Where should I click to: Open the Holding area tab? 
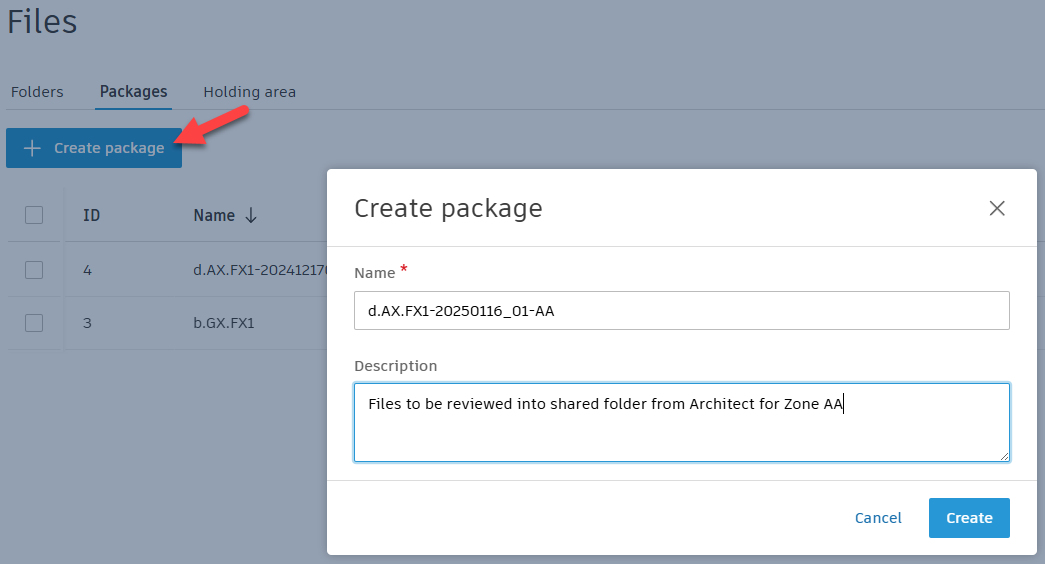coord(249,92)
